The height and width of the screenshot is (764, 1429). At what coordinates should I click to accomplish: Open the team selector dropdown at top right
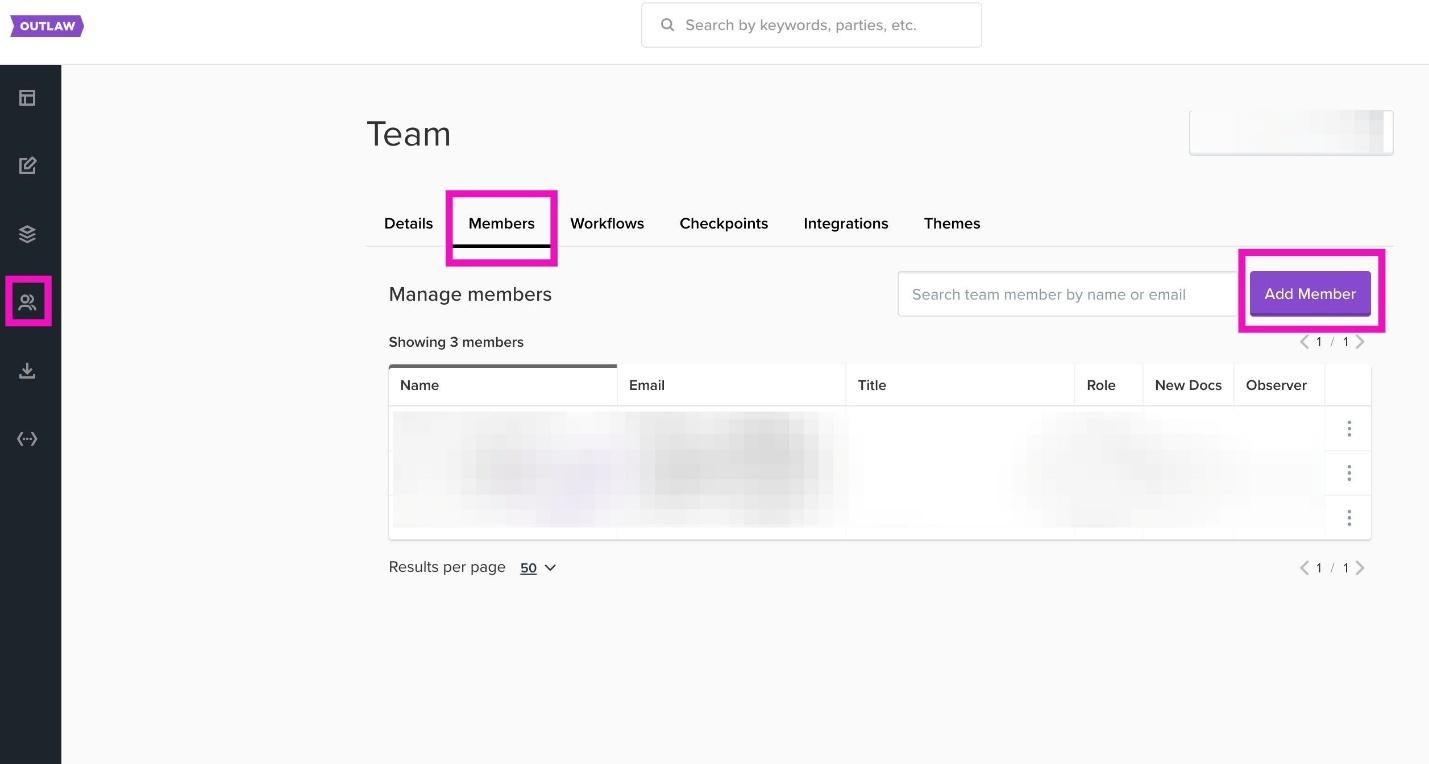pos(1290,133)
